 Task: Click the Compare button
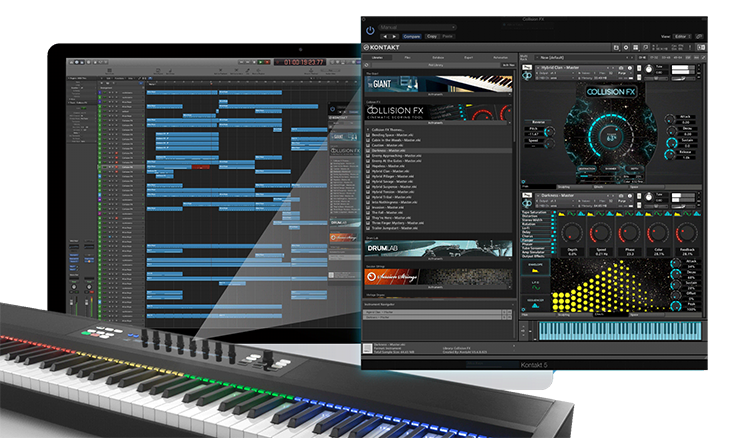click(411, 36)
